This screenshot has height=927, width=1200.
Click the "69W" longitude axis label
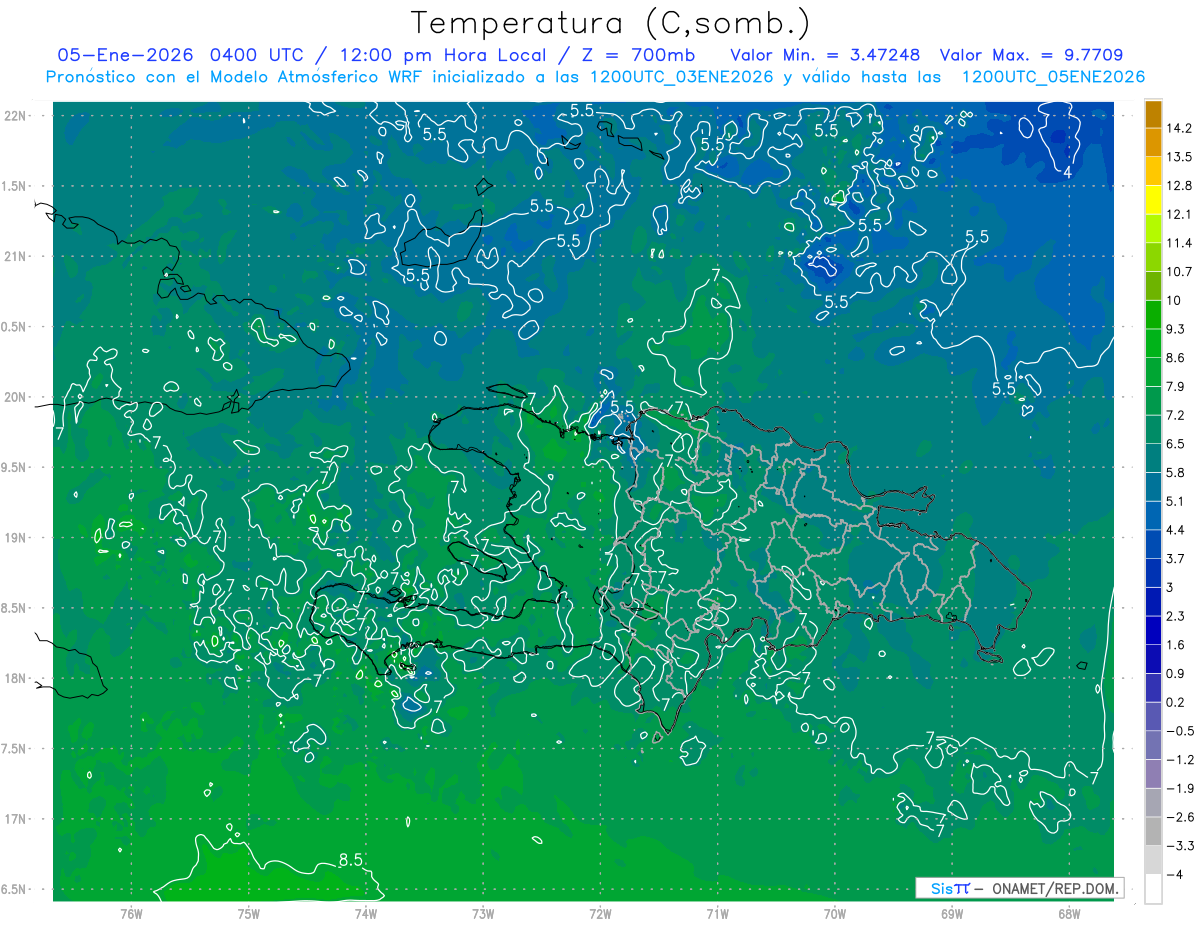click(951, 914)
